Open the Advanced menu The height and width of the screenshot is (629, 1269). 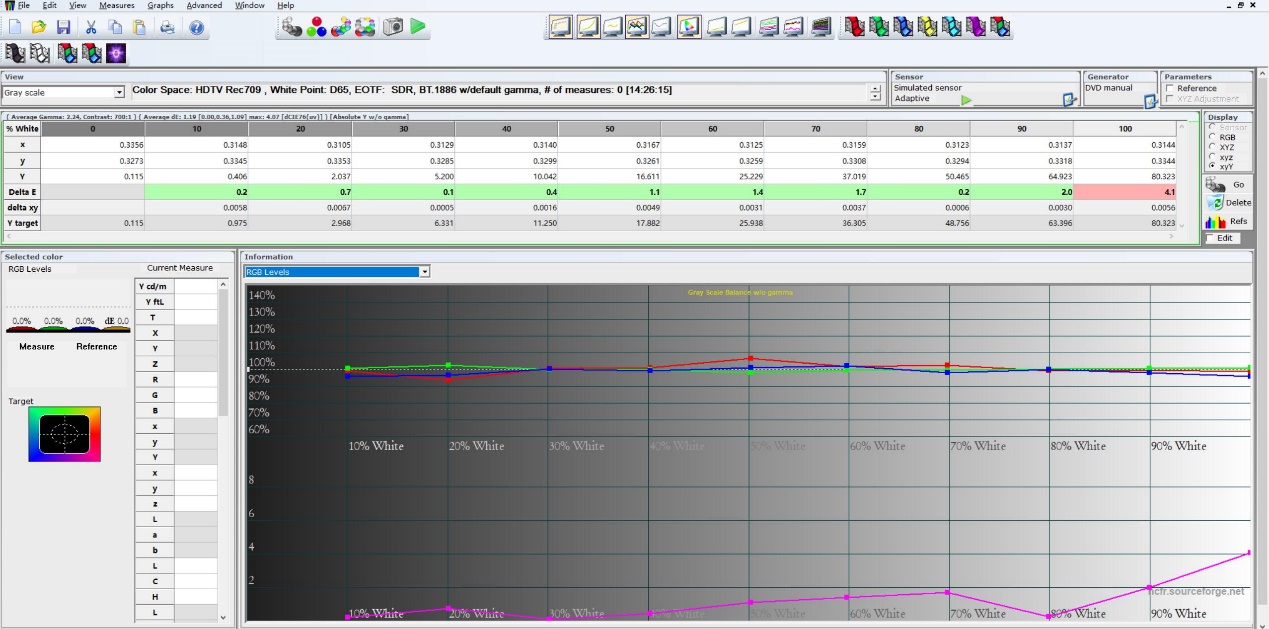205,5
